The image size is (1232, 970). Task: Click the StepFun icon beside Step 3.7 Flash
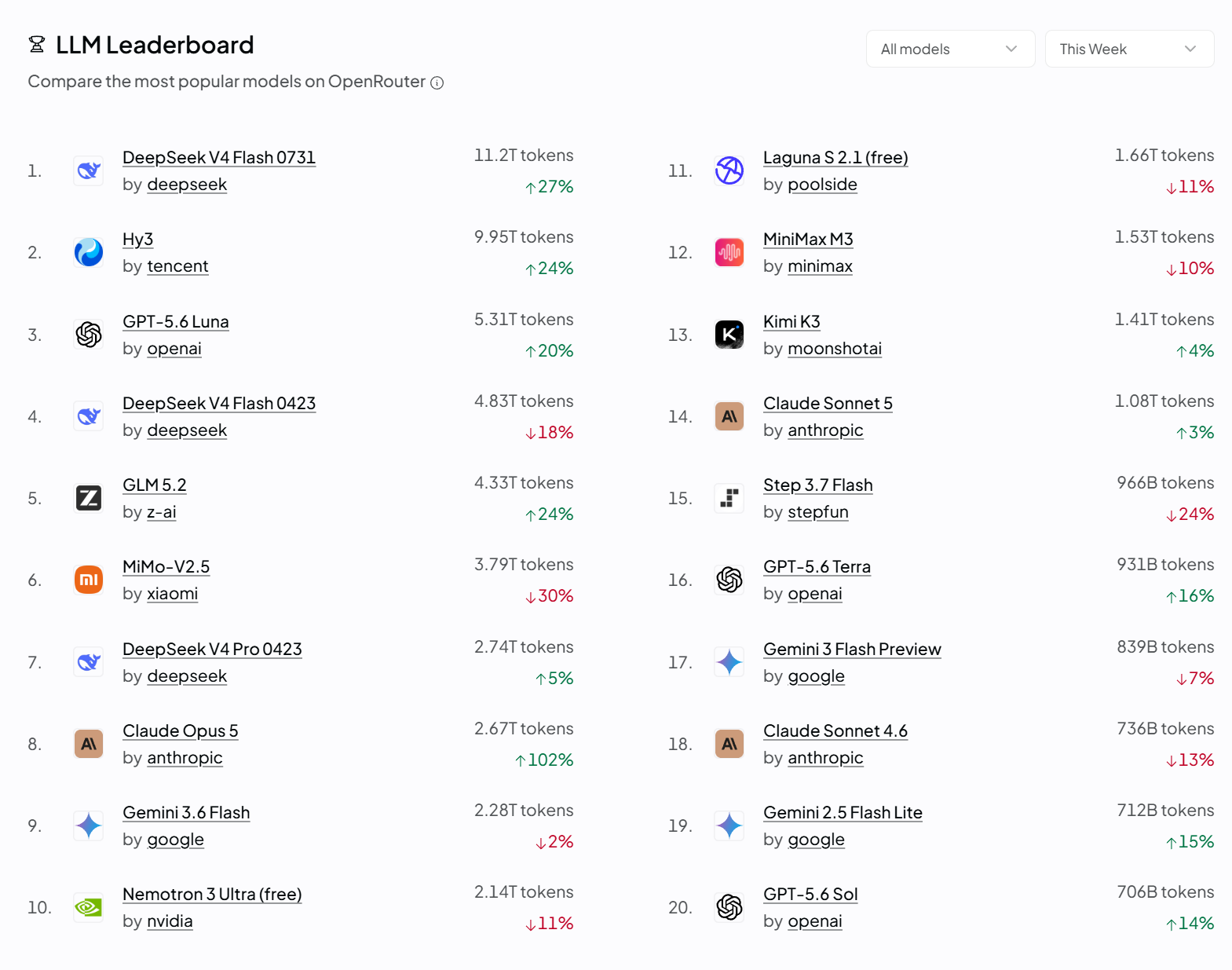click(x=729, y=498)
